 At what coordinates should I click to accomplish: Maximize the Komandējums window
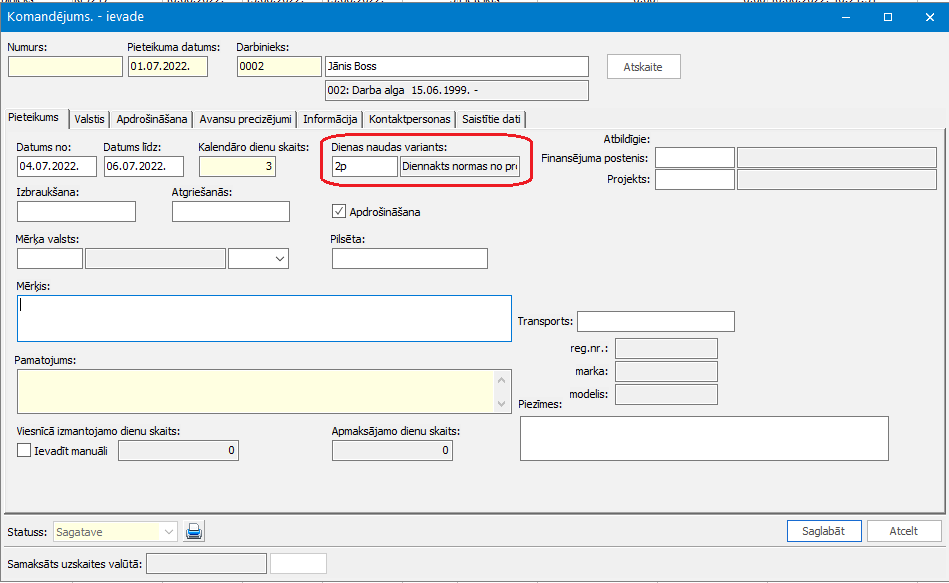coord(888,17)
